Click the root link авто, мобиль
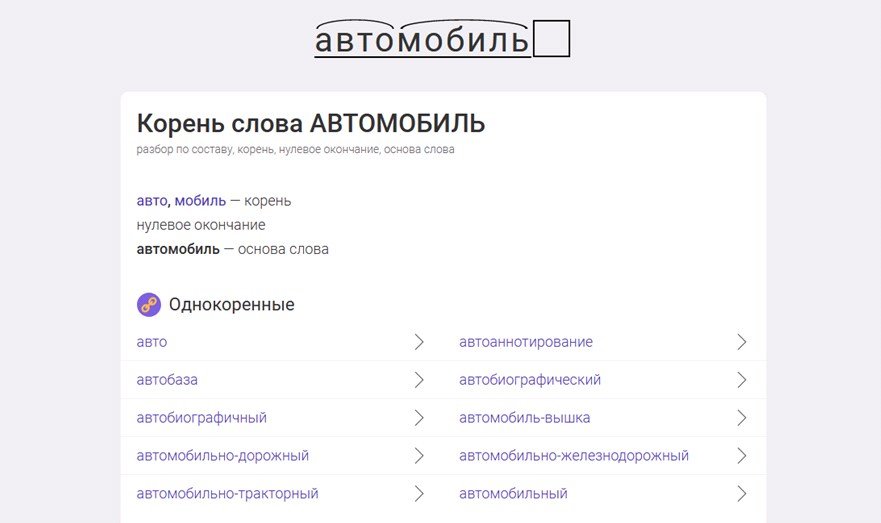Image resolution: width=881 pixels, height=523 pixels. pos(181,201)
